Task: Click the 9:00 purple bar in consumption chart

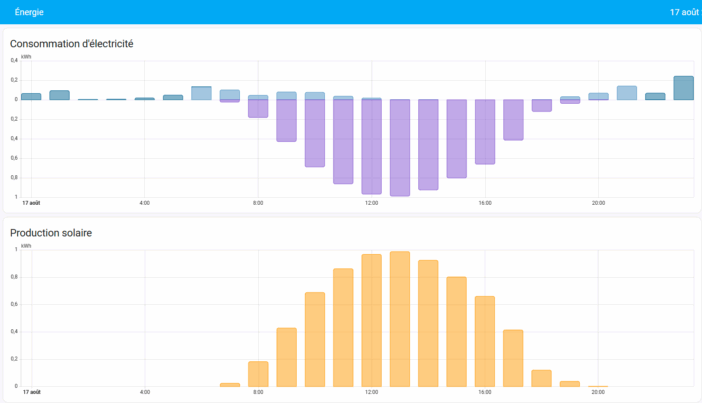Action: (286, 122)
